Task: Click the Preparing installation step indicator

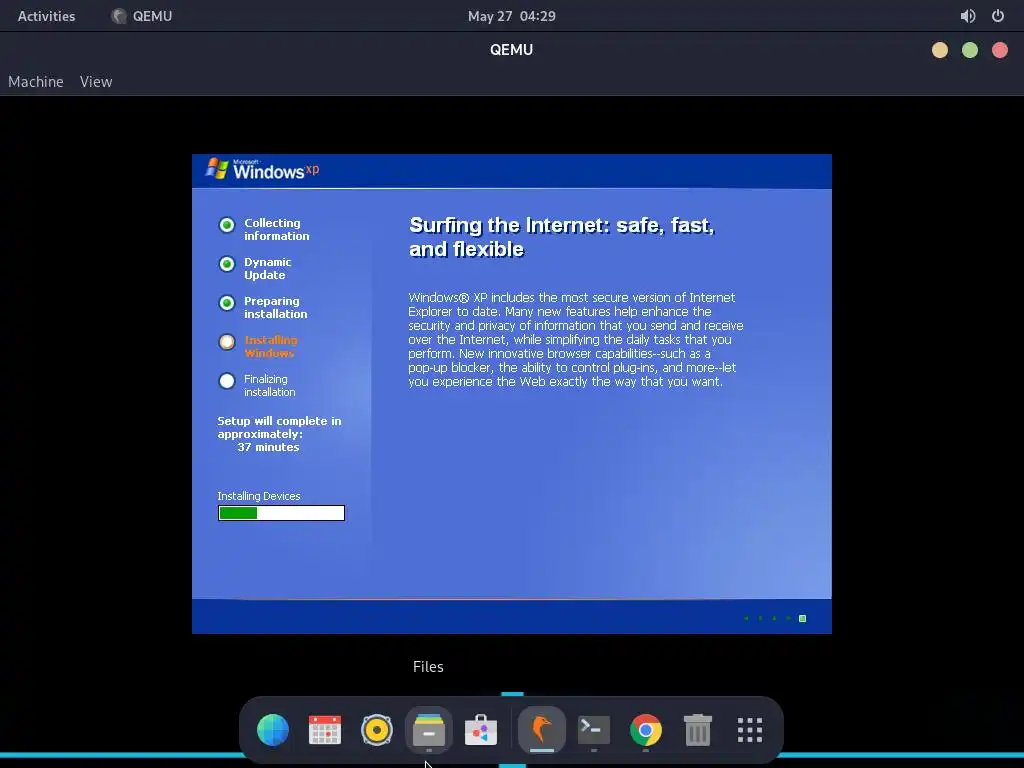Action: point(227,303)
